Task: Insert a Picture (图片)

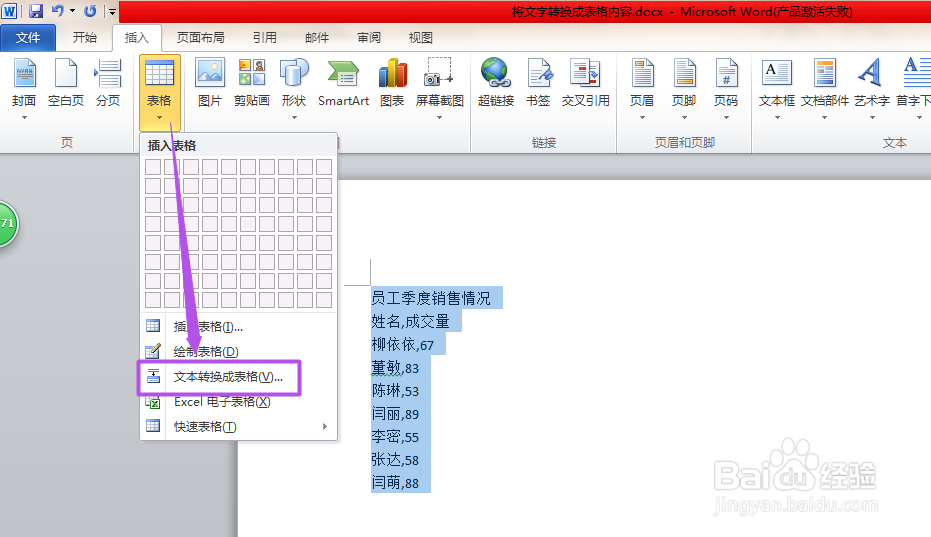Action: point(210,83)
